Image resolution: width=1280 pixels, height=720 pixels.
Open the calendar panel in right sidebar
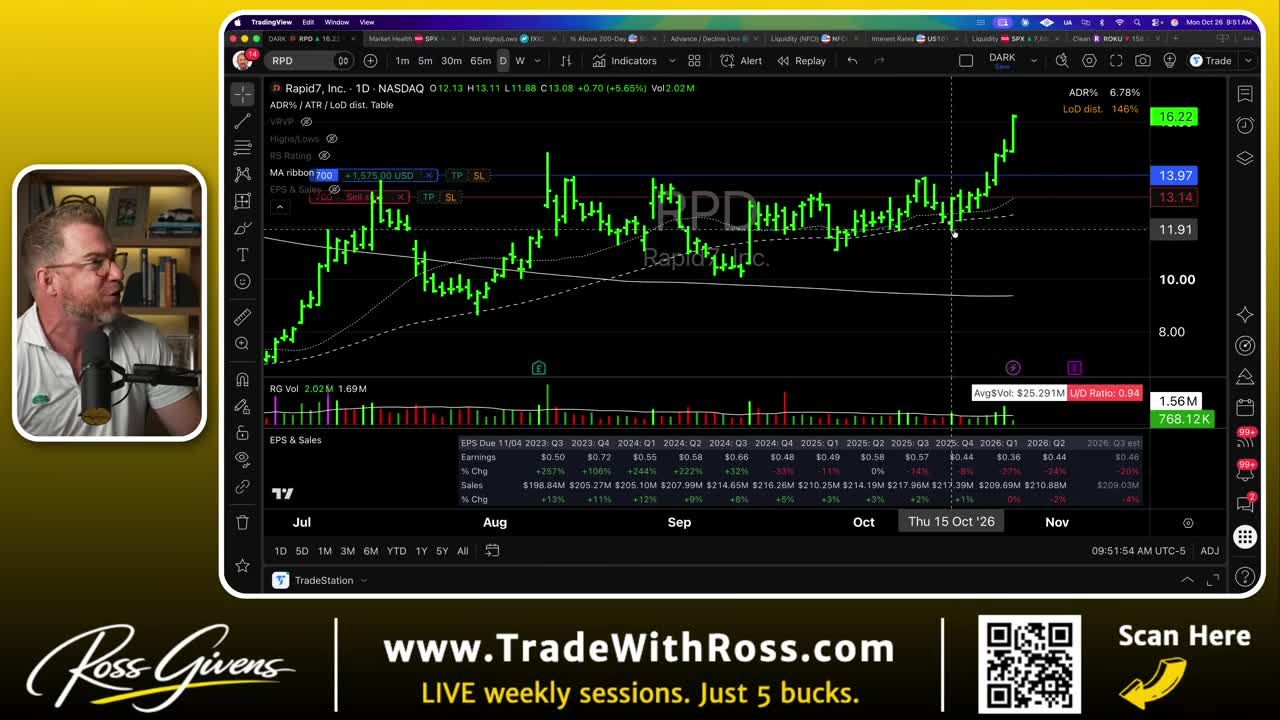(x=1245, y=407)
